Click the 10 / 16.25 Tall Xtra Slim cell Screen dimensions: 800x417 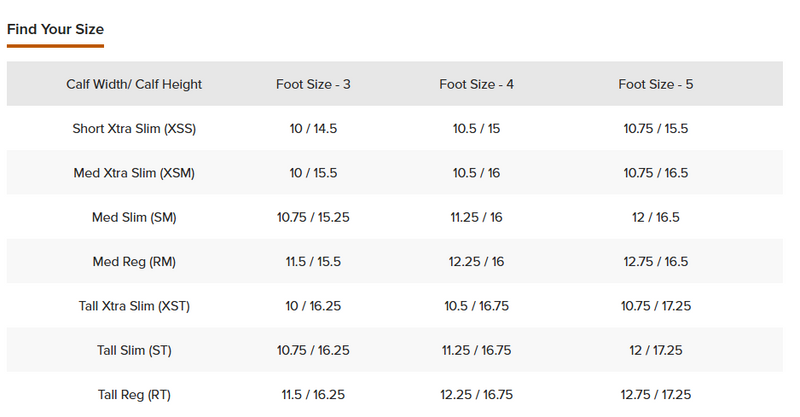click(313, 306)
